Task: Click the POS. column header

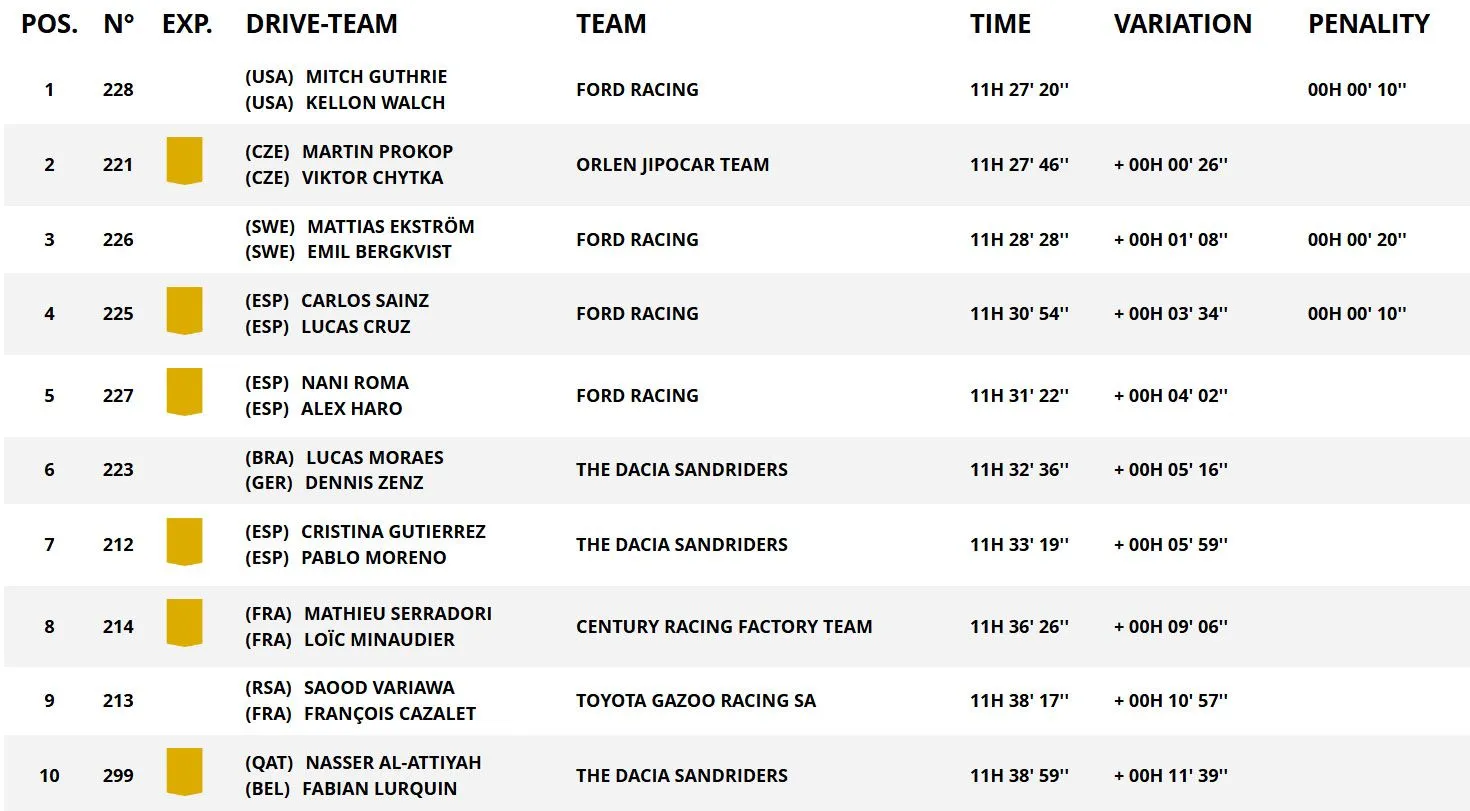Action: (x=50, y=24)
